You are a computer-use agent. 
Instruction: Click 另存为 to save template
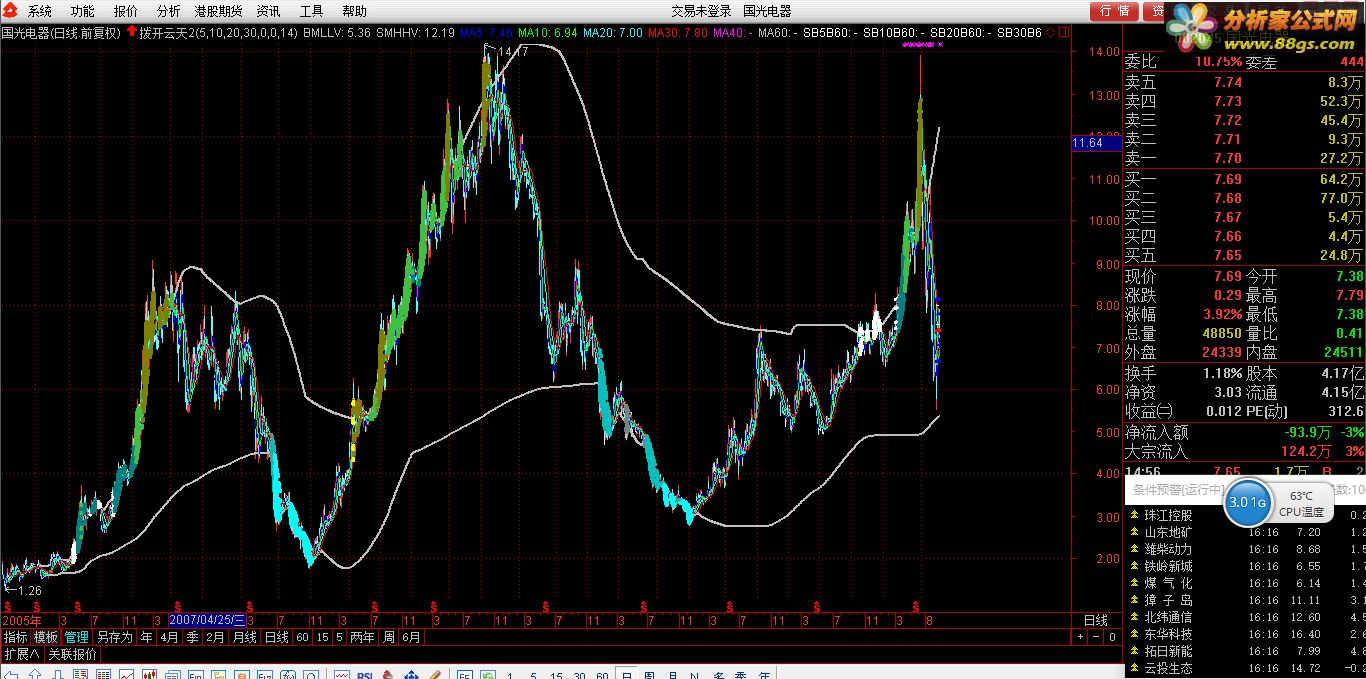tap(114, 637)
